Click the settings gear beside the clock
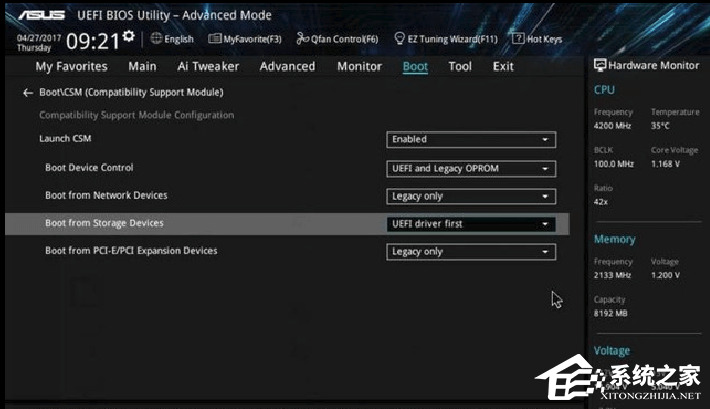 [129, 36]
